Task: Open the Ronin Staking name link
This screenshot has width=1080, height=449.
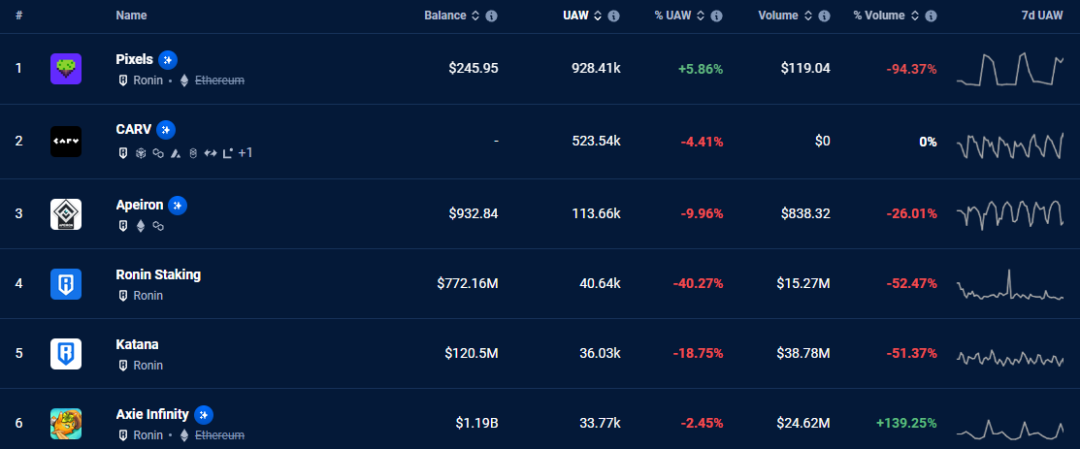Action: [158, 275]
